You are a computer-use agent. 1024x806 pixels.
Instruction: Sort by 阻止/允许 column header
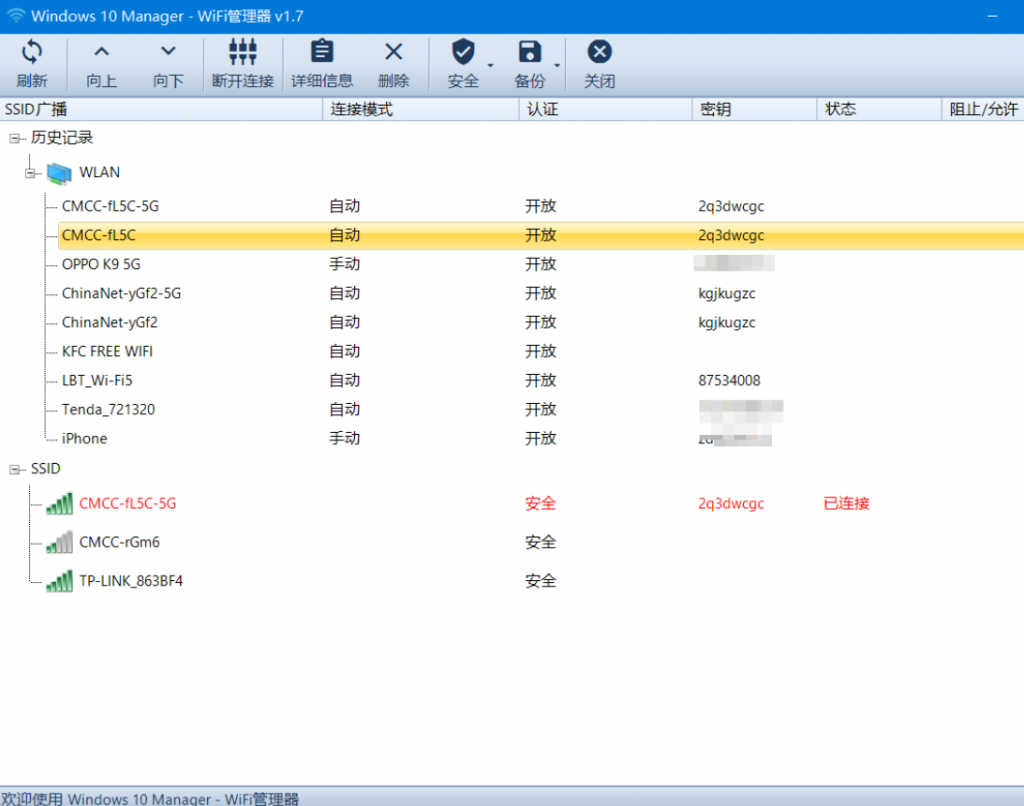click(983, 109)
